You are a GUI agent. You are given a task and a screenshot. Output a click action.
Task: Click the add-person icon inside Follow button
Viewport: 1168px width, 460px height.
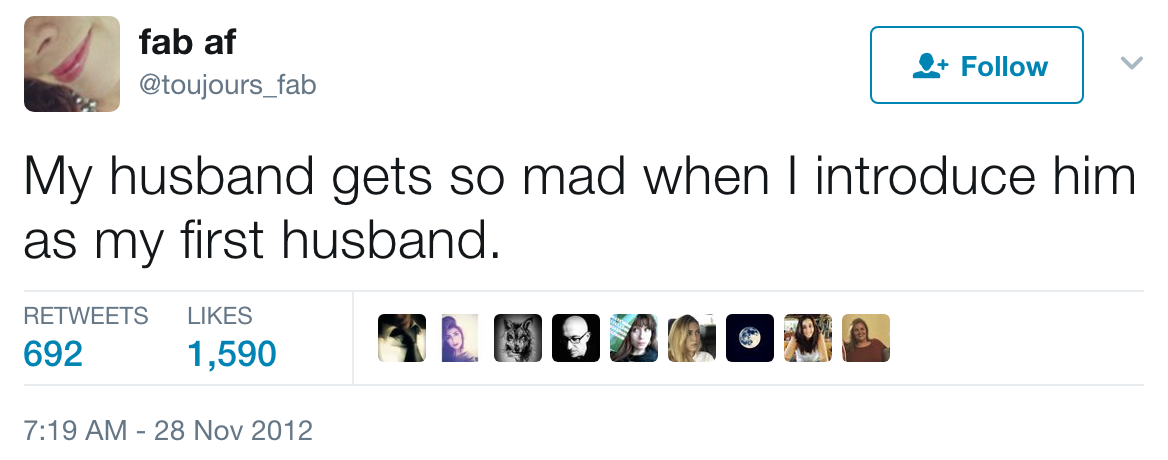click(929, 66)
